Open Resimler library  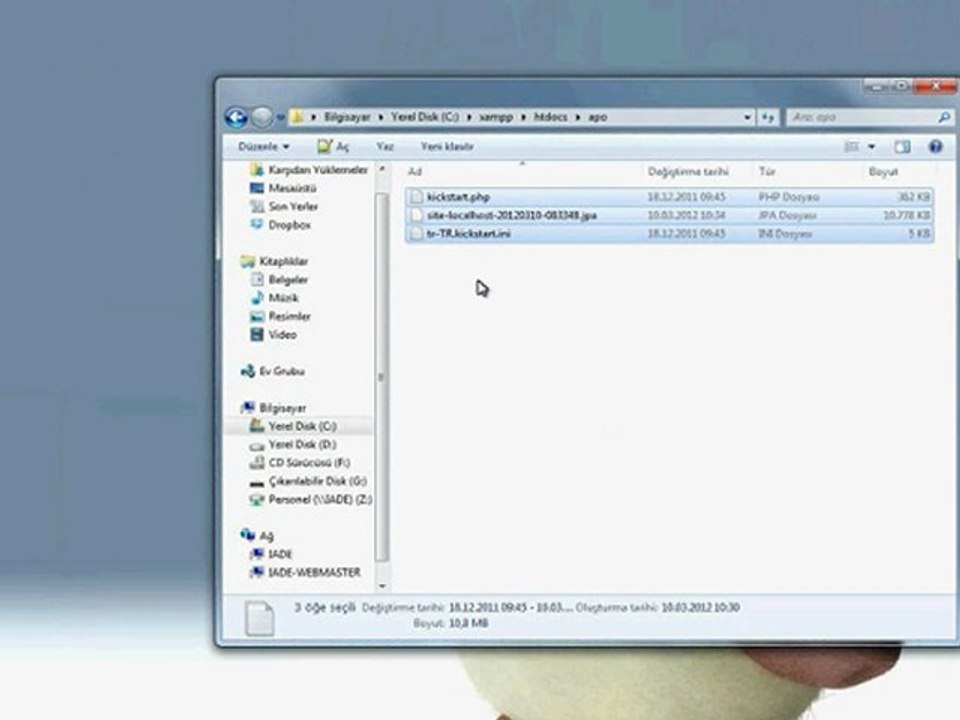[280, 317]
